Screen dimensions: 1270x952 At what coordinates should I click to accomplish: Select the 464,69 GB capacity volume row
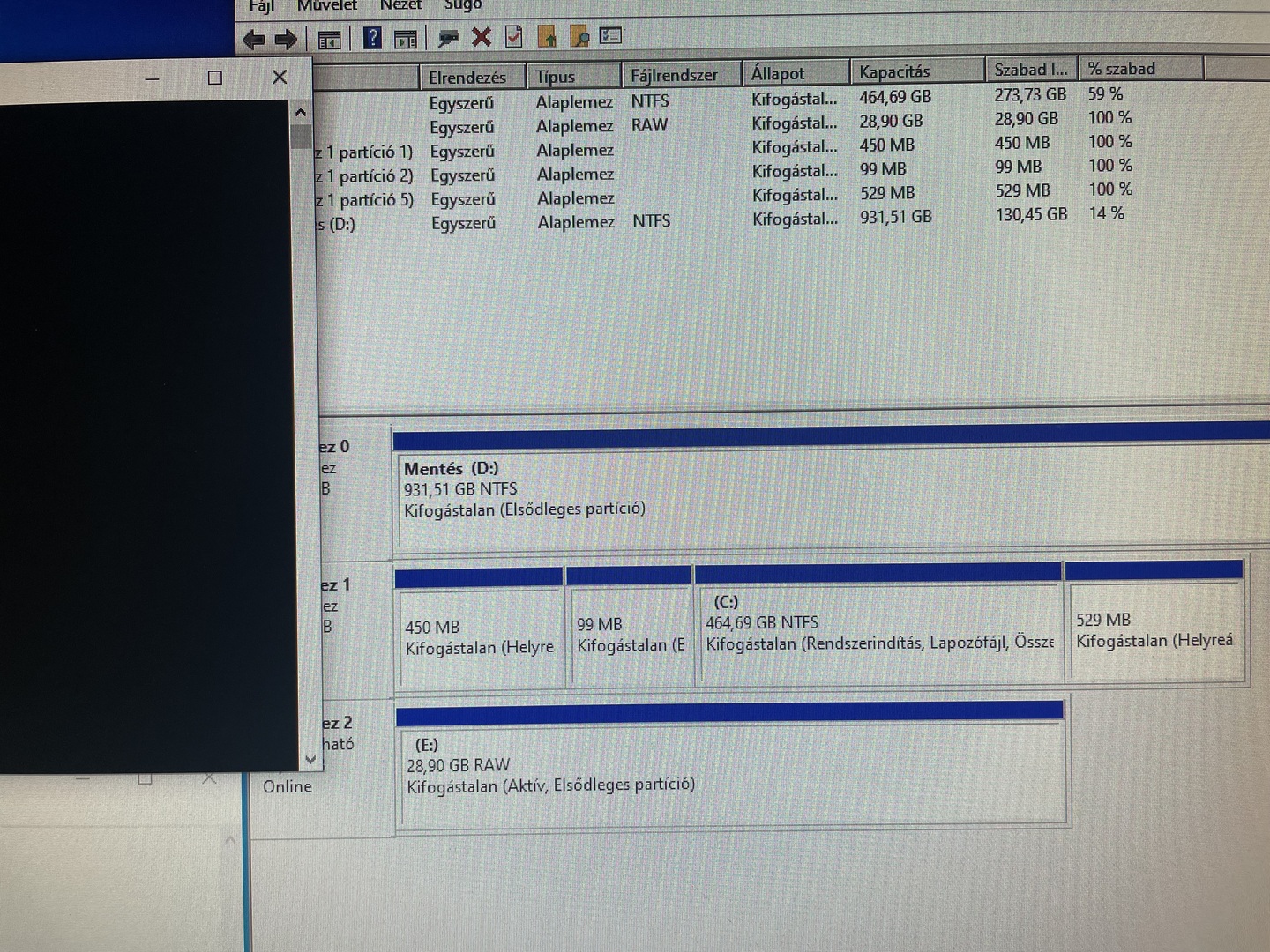click(x=723, y=99)
